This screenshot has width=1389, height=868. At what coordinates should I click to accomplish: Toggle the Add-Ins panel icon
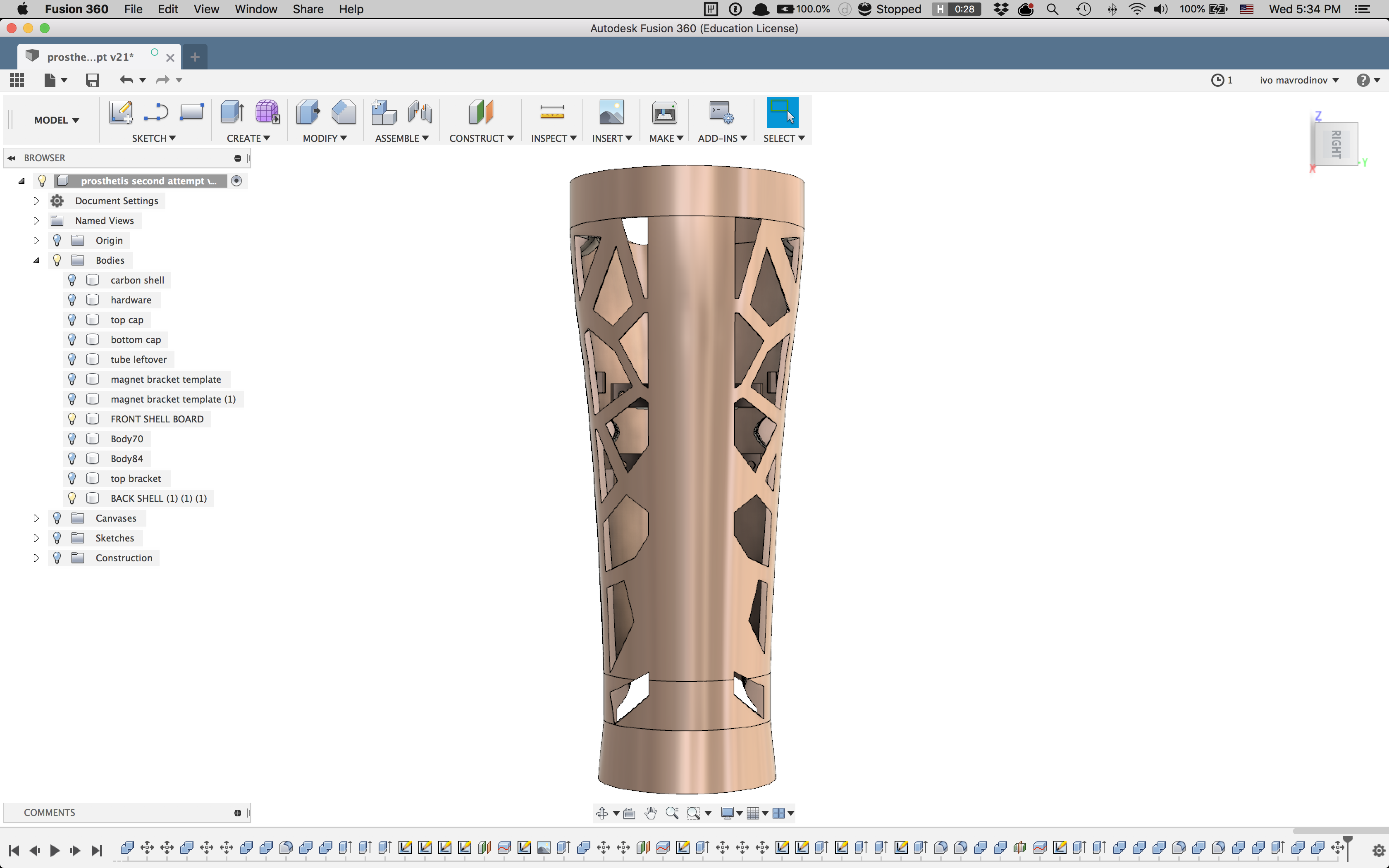tap(719, 113)
